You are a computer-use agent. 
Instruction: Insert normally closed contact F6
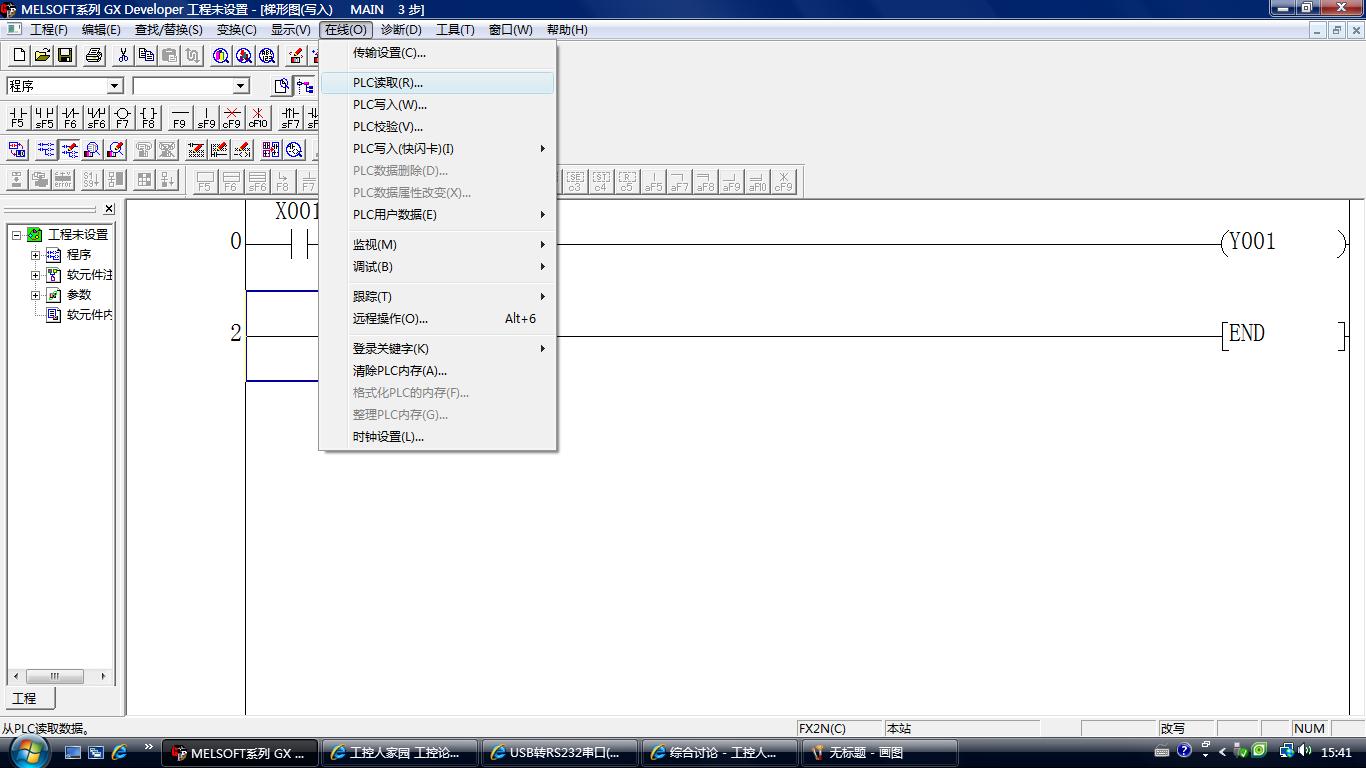pyautogui.click(x=70, y=118)
